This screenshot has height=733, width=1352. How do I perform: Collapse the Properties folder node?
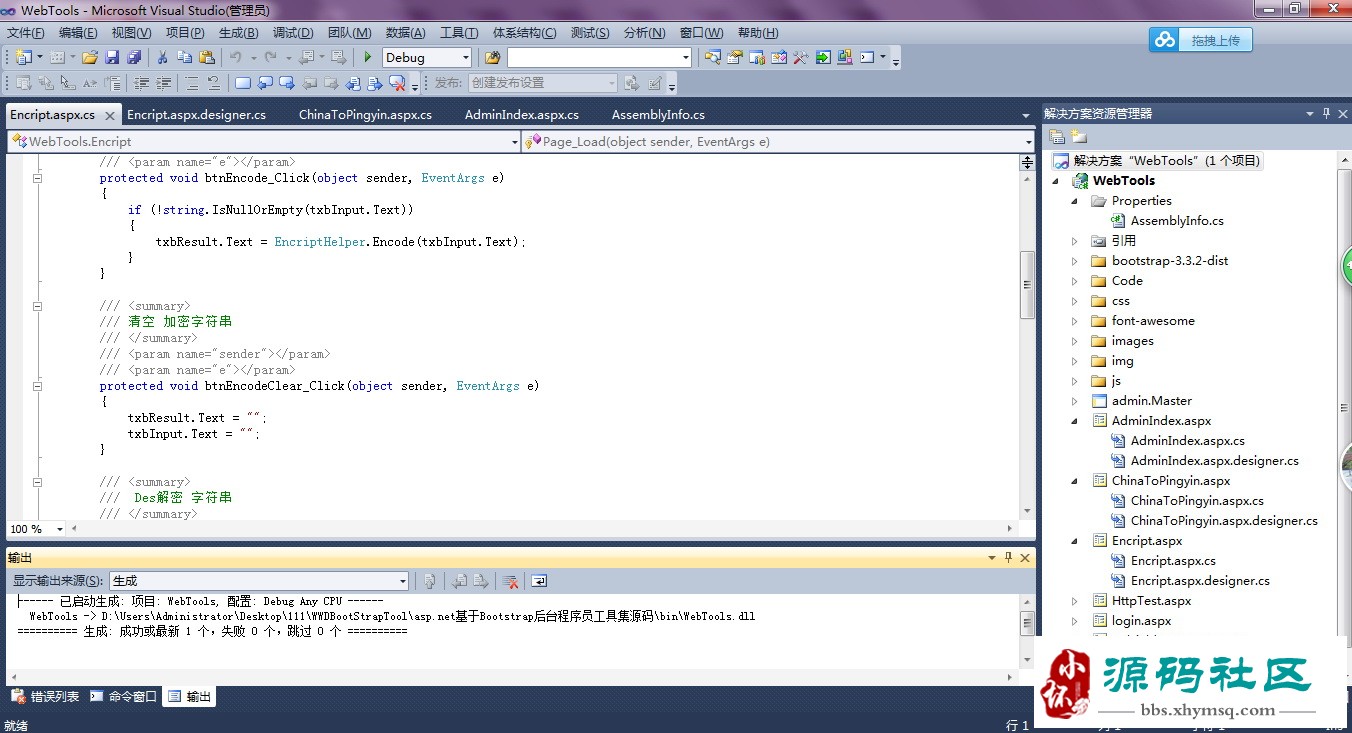pos(1075,201)
